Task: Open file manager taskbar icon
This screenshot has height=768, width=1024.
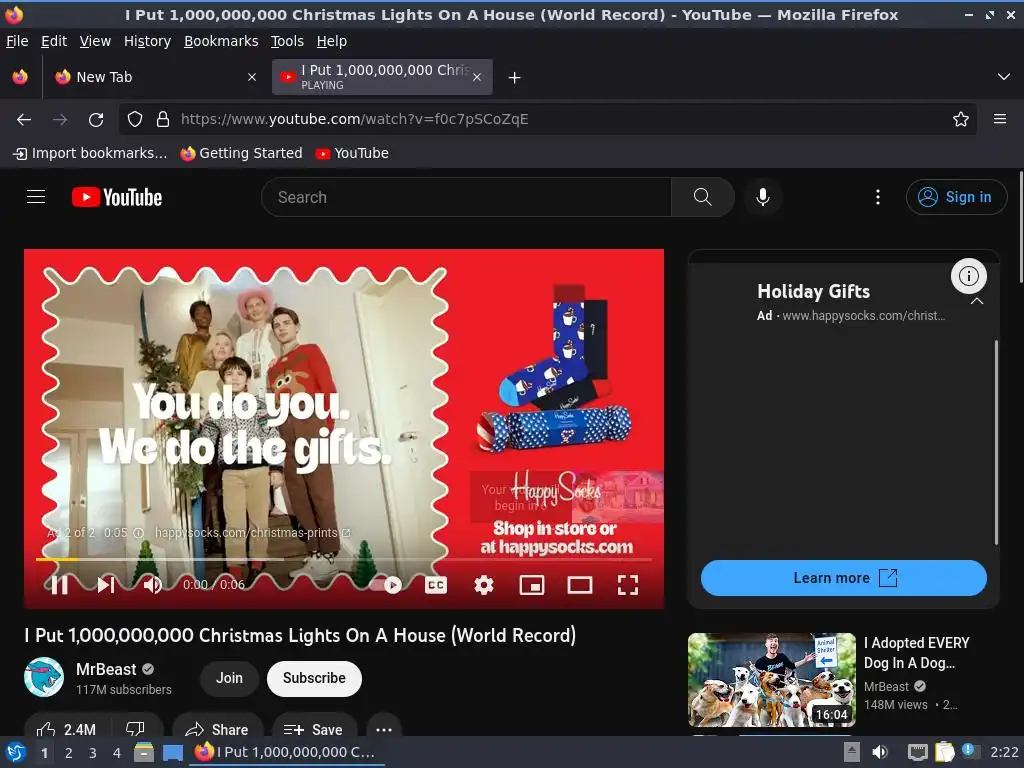Action: click(144, 752)
